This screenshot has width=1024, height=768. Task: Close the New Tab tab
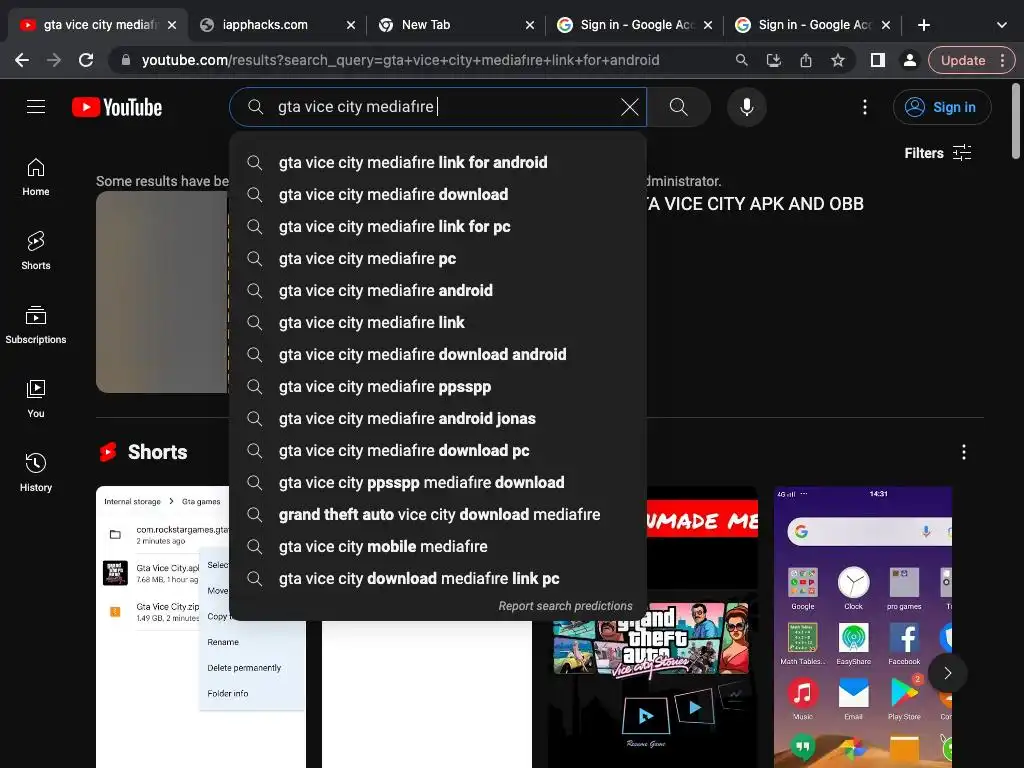pyautogui.click(x=530, y=25)
